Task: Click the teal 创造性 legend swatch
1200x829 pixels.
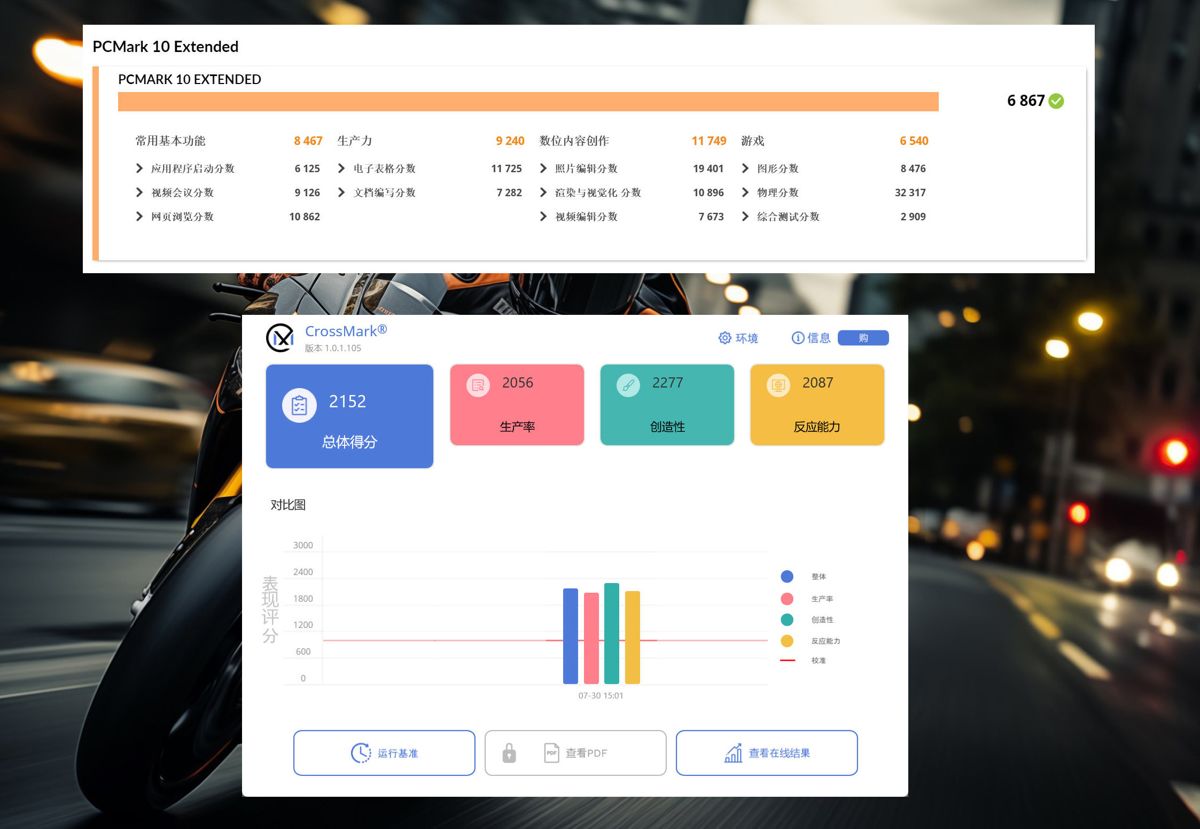Action: 787,620
